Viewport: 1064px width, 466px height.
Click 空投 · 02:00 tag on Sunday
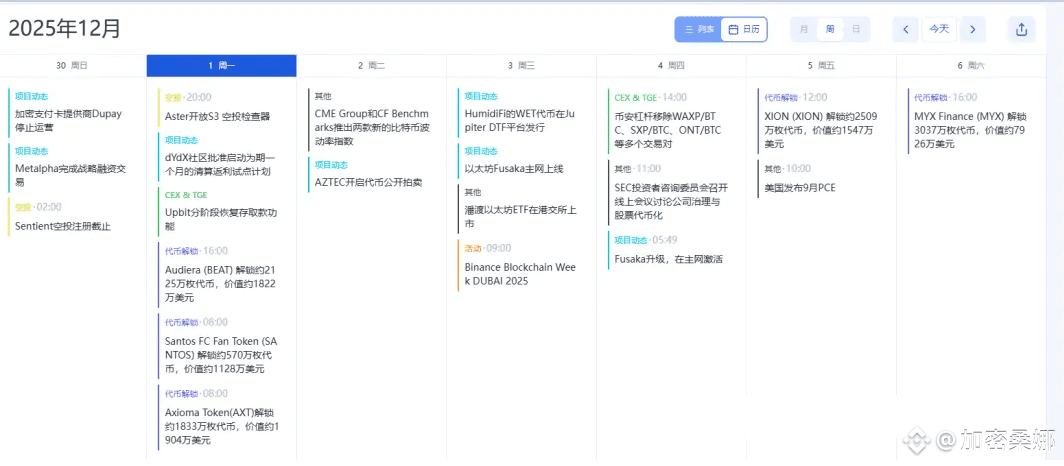pos(38,206)
